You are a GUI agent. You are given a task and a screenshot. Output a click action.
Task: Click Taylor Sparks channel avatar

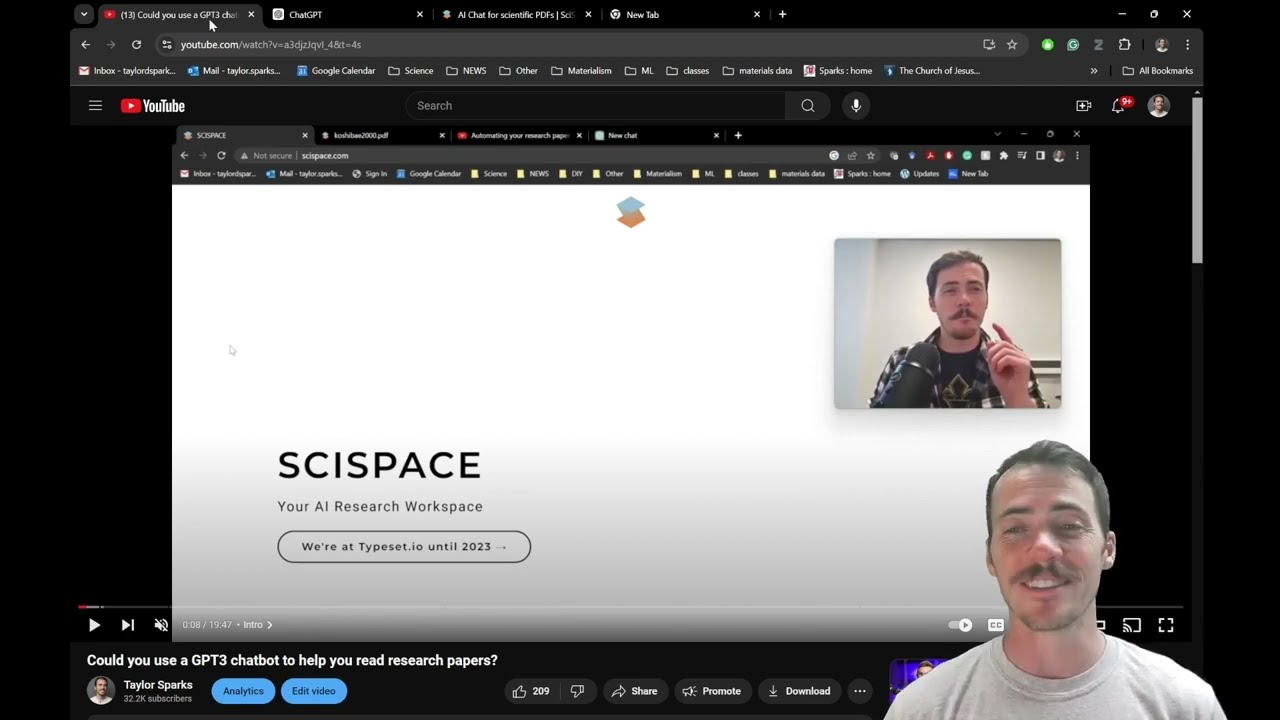point(101,690)
